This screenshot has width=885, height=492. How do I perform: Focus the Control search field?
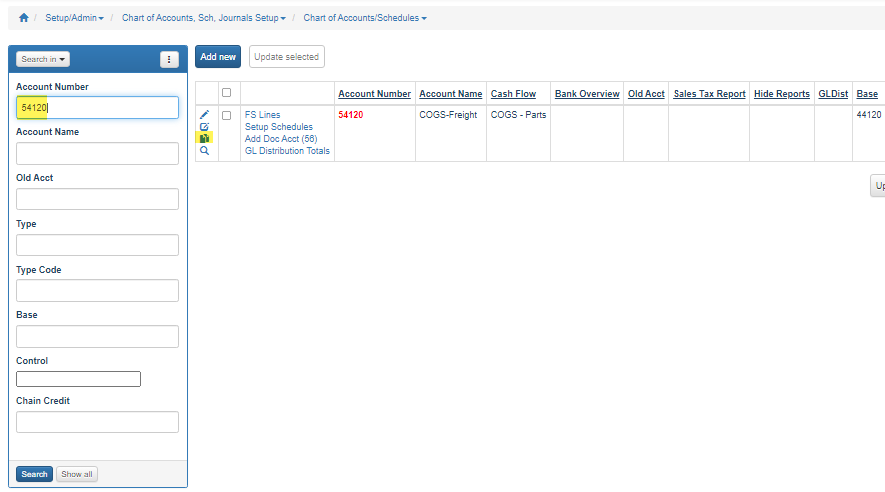pyautogui.click(x=78, y=379)
